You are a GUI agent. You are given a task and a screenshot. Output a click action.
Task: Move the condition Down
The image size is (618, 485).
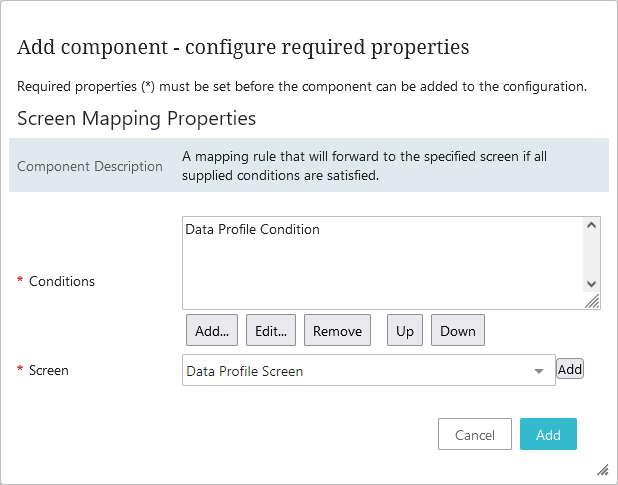[x=458, y=330]
